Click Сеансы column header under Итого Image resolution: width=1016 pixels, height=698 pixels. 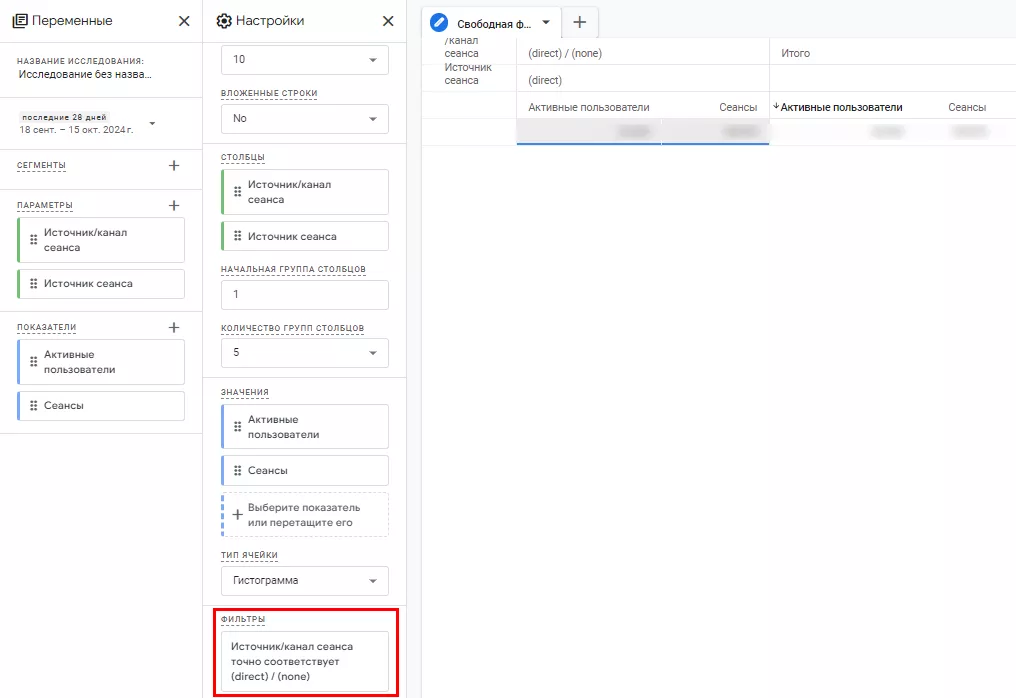[x=967, y=108]
